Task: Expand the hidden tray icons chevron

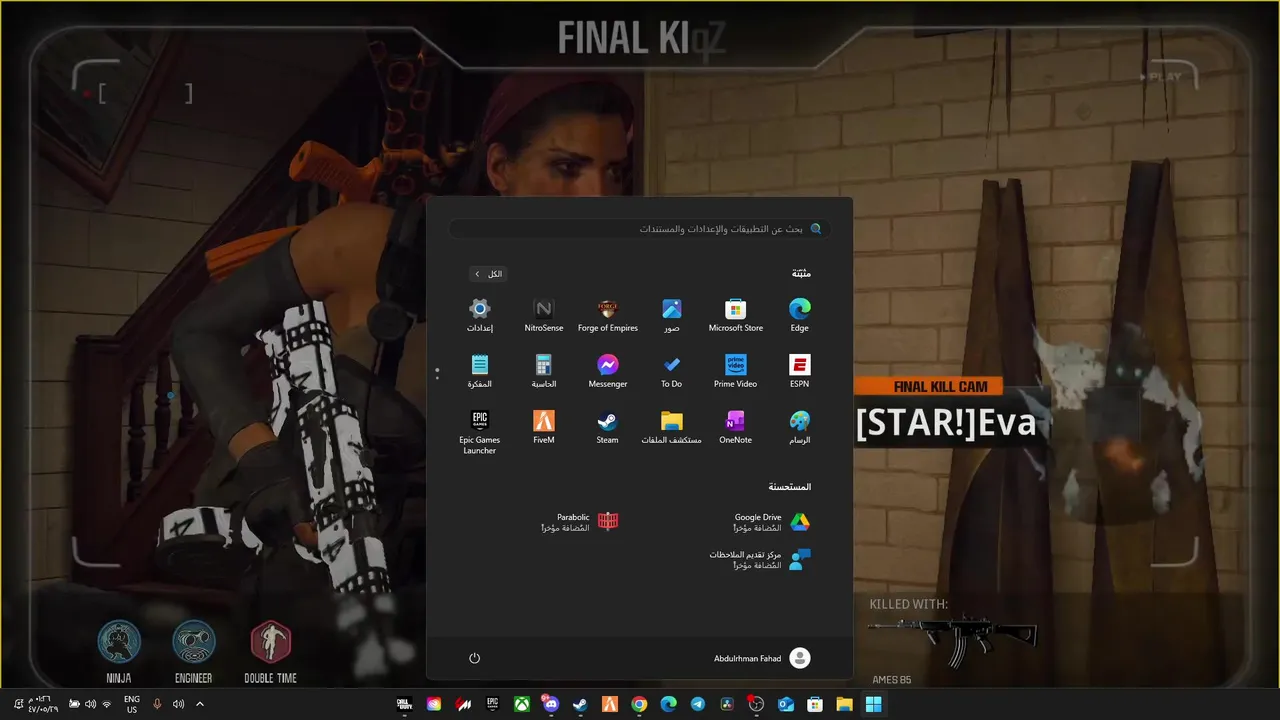Action: point(200,704)
